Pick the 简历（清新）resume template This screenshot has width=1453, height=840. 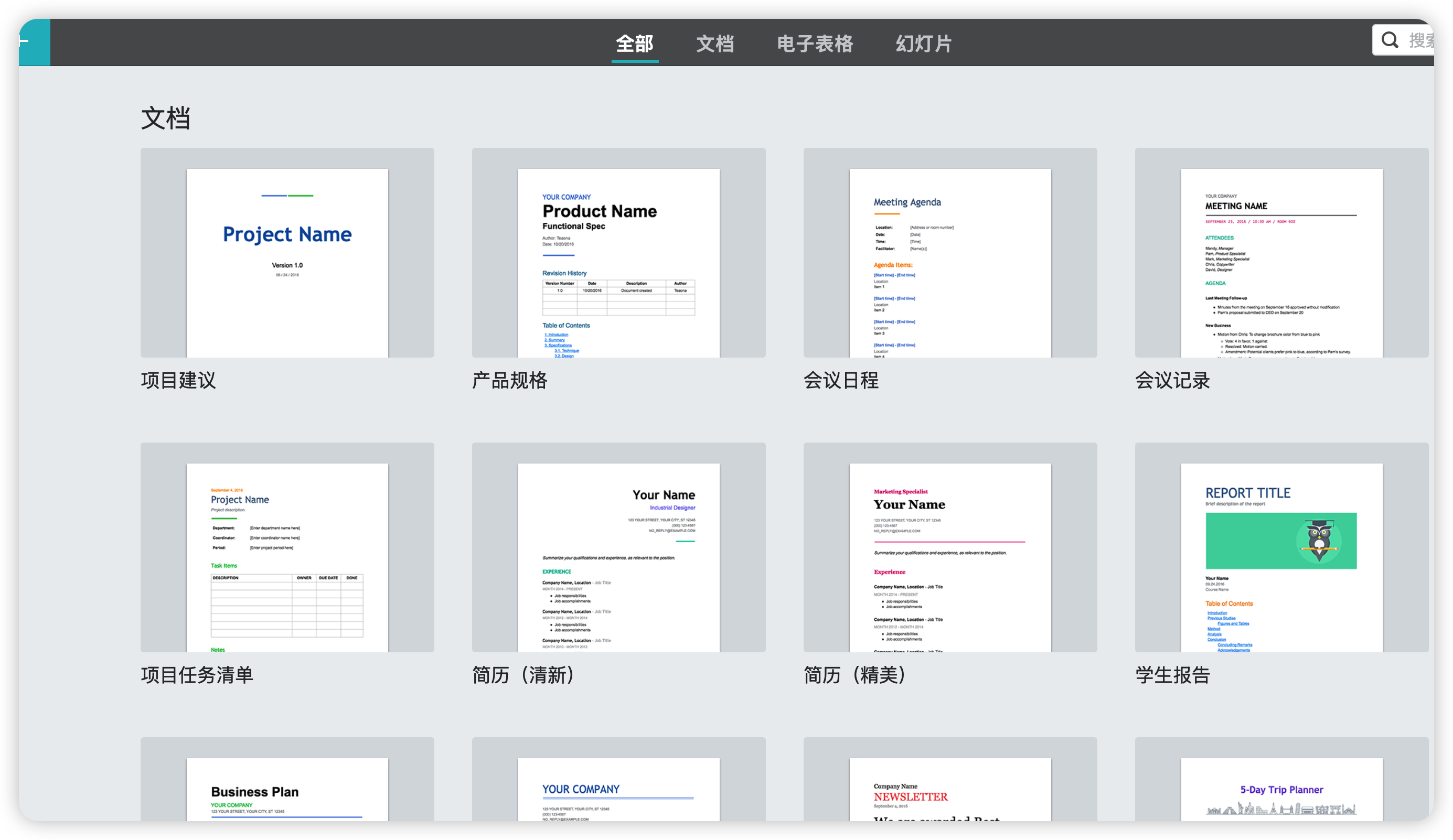[x=618, y=547]
